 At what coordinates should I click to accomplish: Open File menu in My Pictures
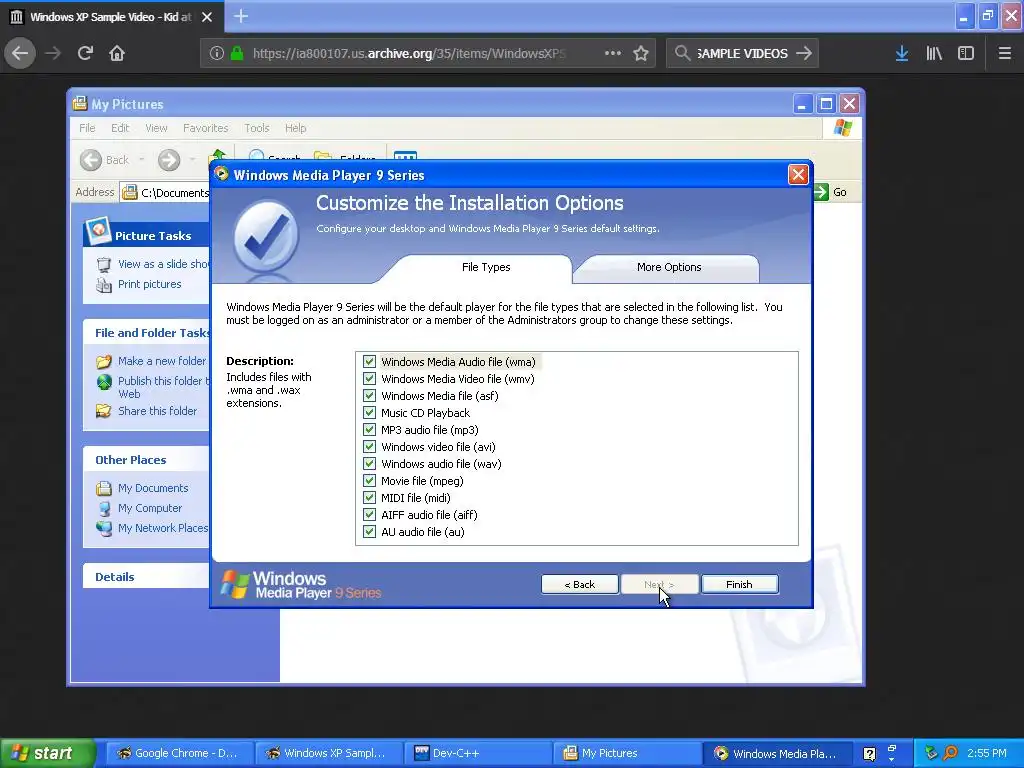pos(87,128)
